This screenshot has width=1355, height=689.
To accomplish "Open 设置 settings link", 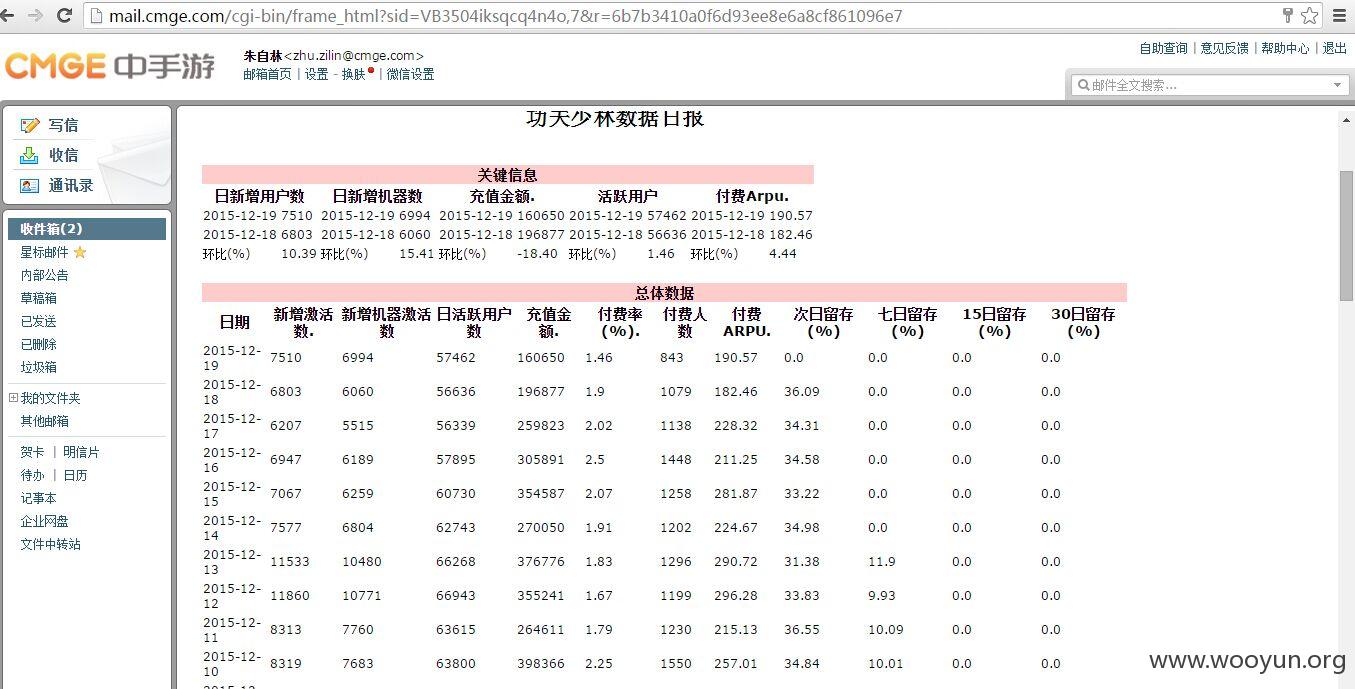I will pyautogui.click(x=316, y=74).
